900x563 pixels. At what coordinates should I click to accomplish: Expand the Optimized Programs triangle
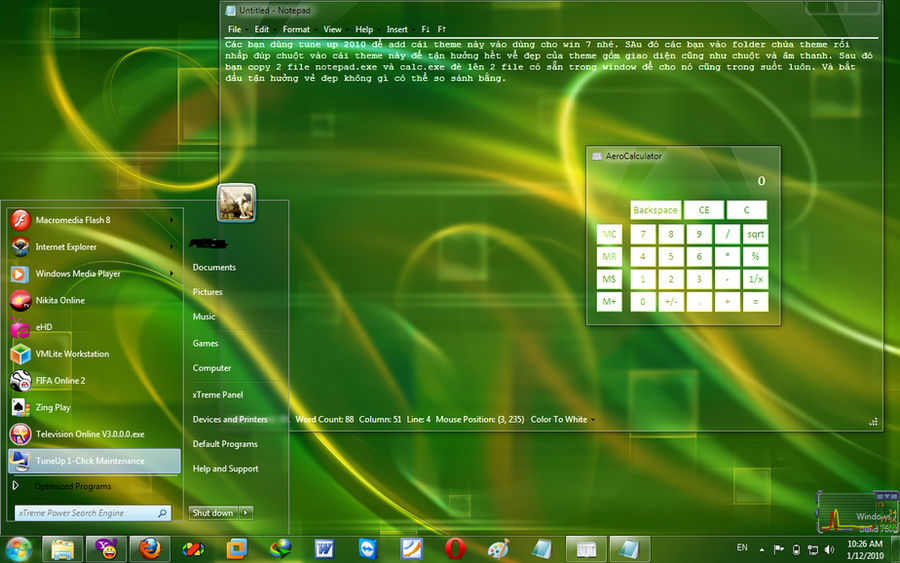(15, 486)
